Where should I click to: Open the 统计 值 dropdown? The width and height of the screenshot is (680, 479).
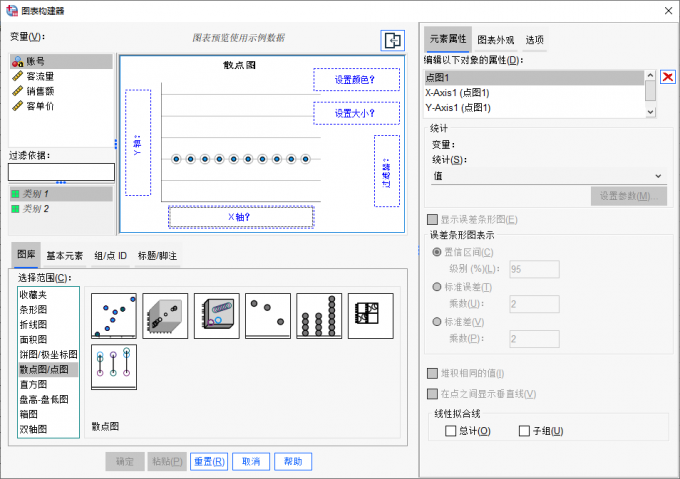[548, 176]
